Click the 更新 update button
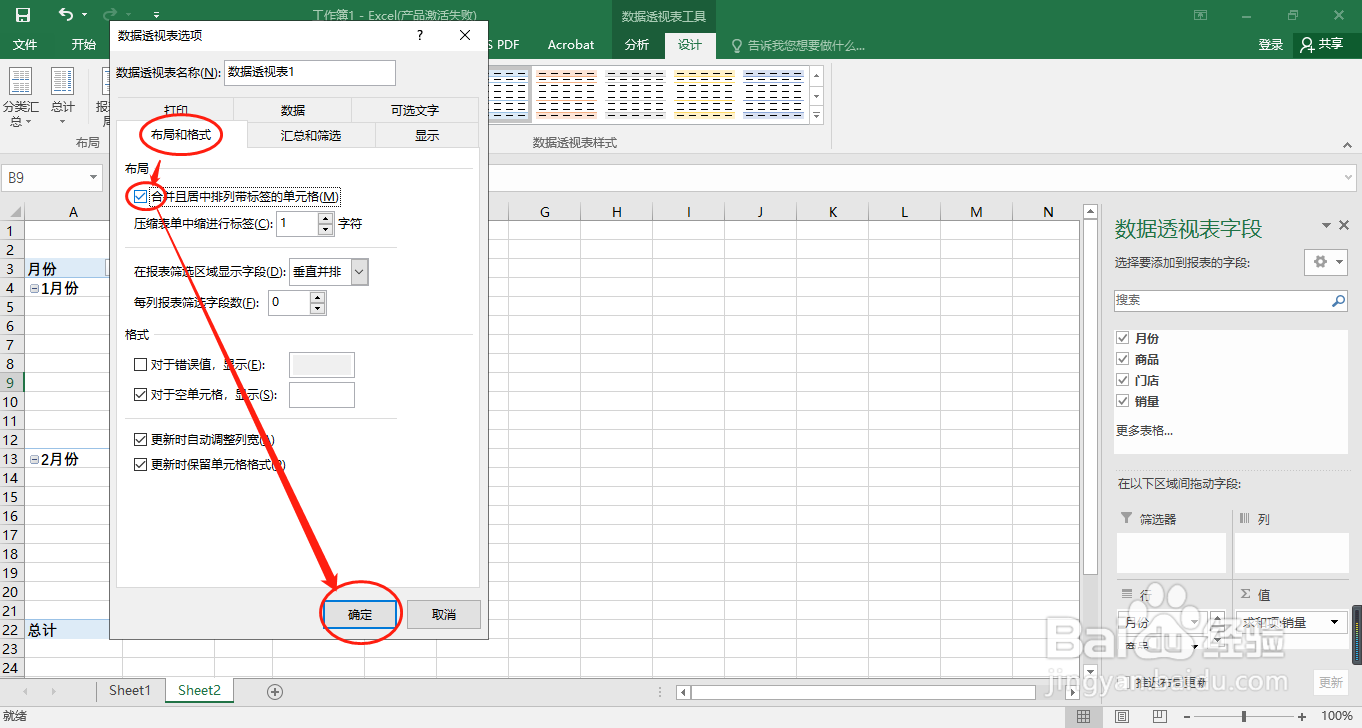Viewport: 1362px width, 728px height. [x=1331, y=682]
